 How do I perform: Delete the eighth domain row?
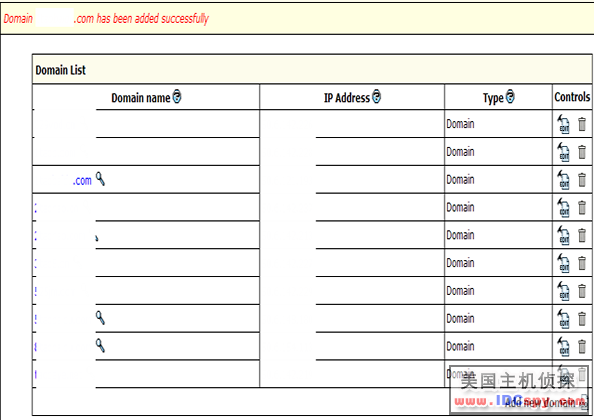[582, 319]
